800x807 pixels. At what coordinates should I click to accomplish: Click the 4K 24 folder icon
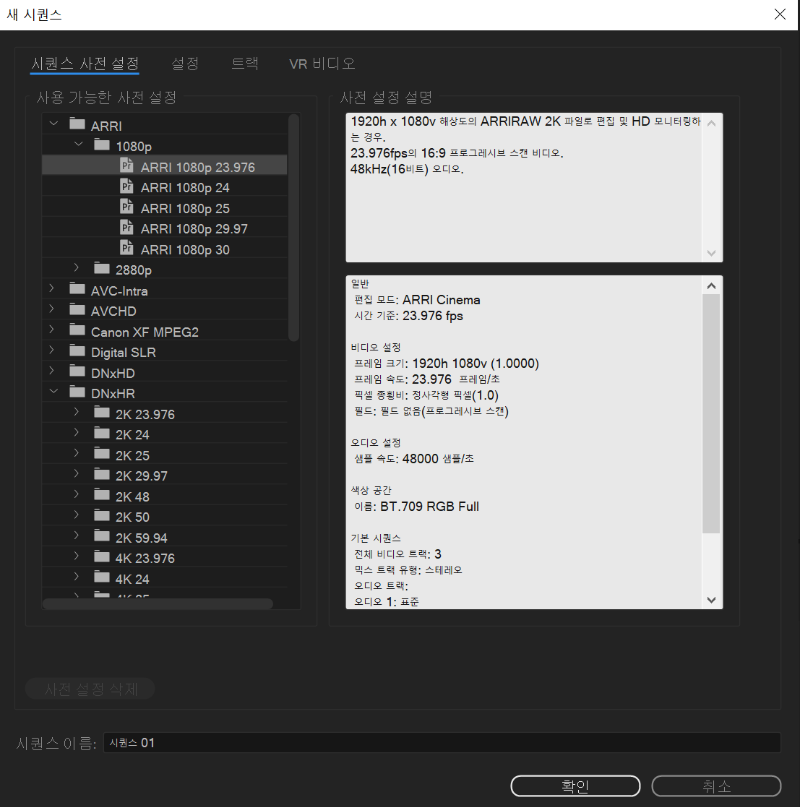click(x=102, y=577)
